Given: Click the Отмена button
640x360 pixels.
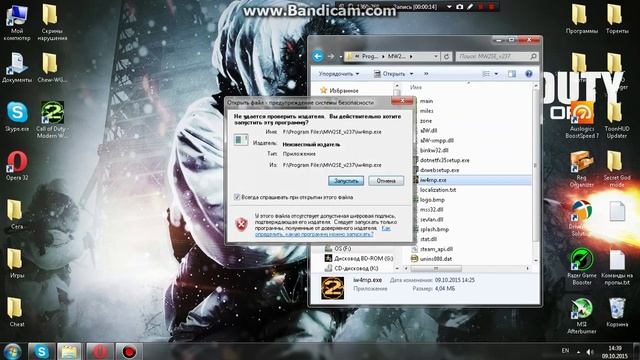Looking at the screenshot, I should (386, 181).
